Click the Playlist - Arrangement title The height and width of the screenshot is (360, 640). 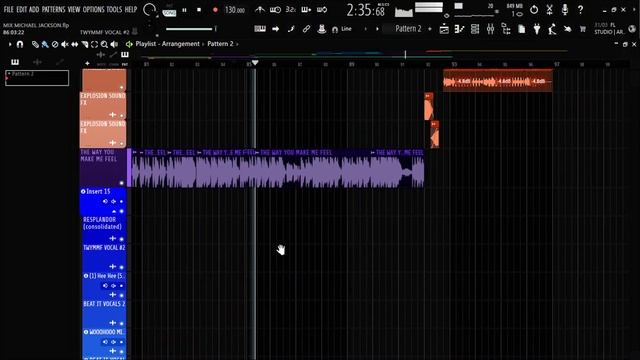168,44
